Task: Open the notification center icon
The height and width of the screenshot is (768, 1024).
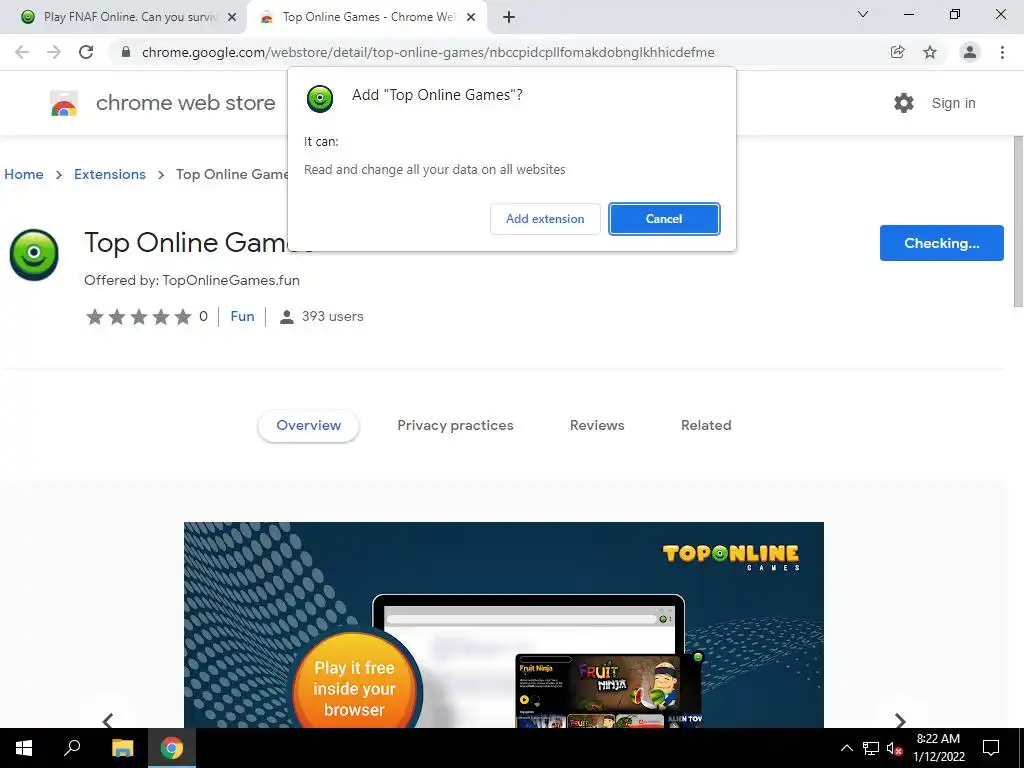Action: [x=991, y=748]
